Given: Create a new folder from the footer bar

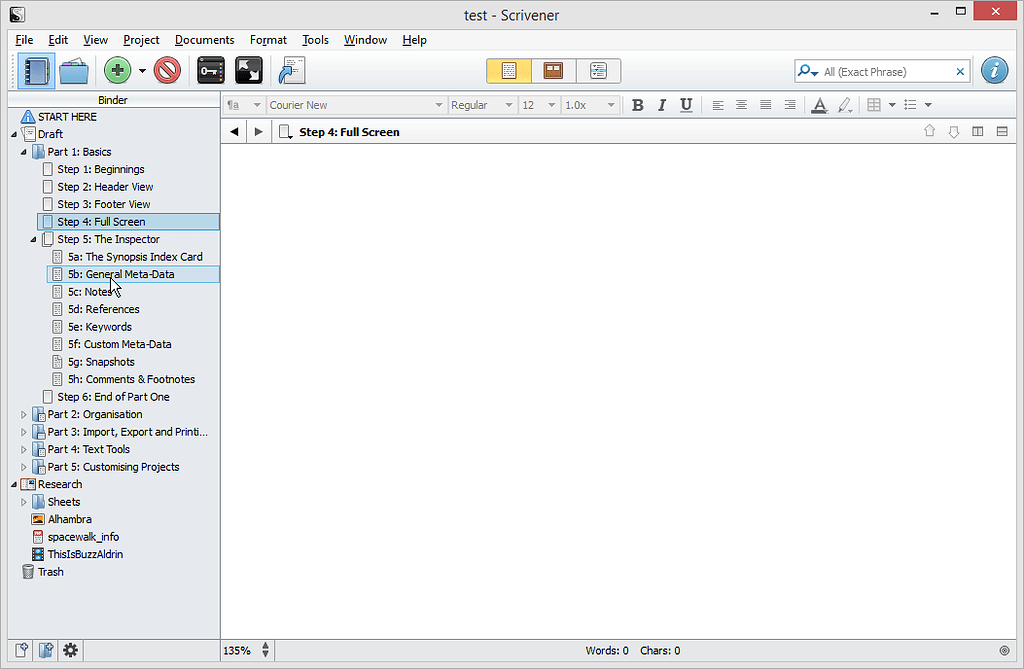Looking at the screenshot, I should (x=46, y=650).
